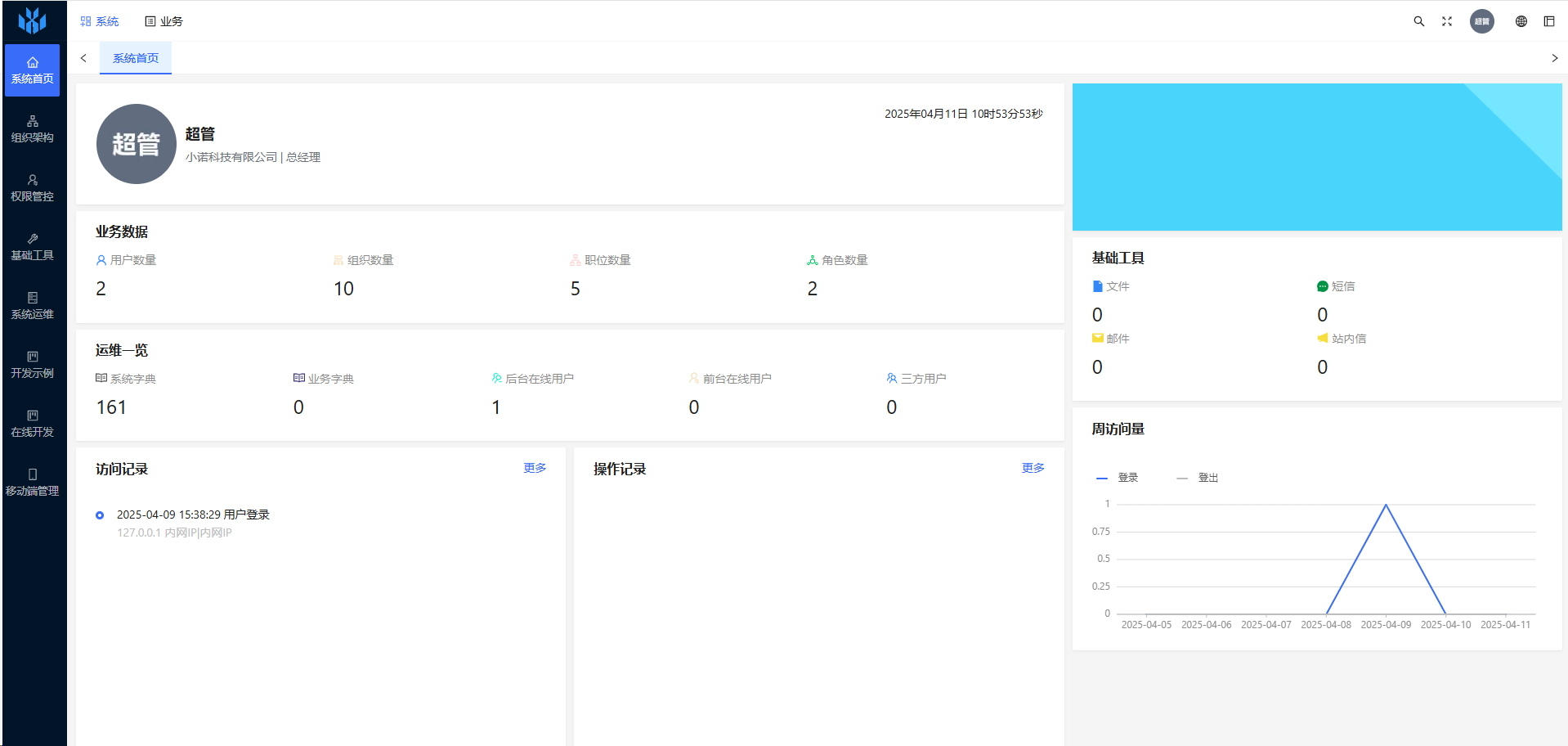
Task: Open 系统运维 in the sidebar
Action: click(33, 306)
